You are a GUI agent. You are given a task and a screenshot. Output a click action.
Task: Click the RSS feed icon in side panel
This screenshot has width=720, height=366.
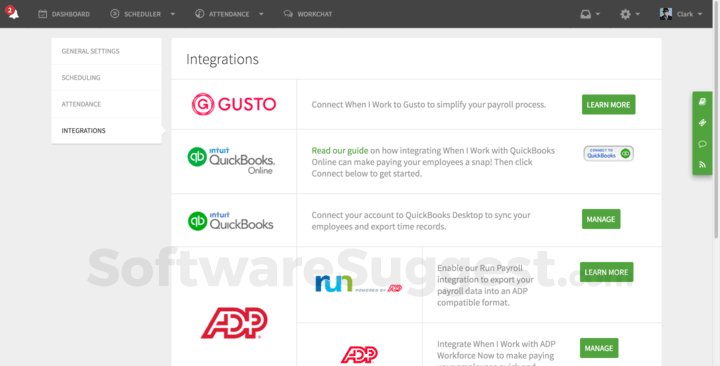[x=702, y=164]
